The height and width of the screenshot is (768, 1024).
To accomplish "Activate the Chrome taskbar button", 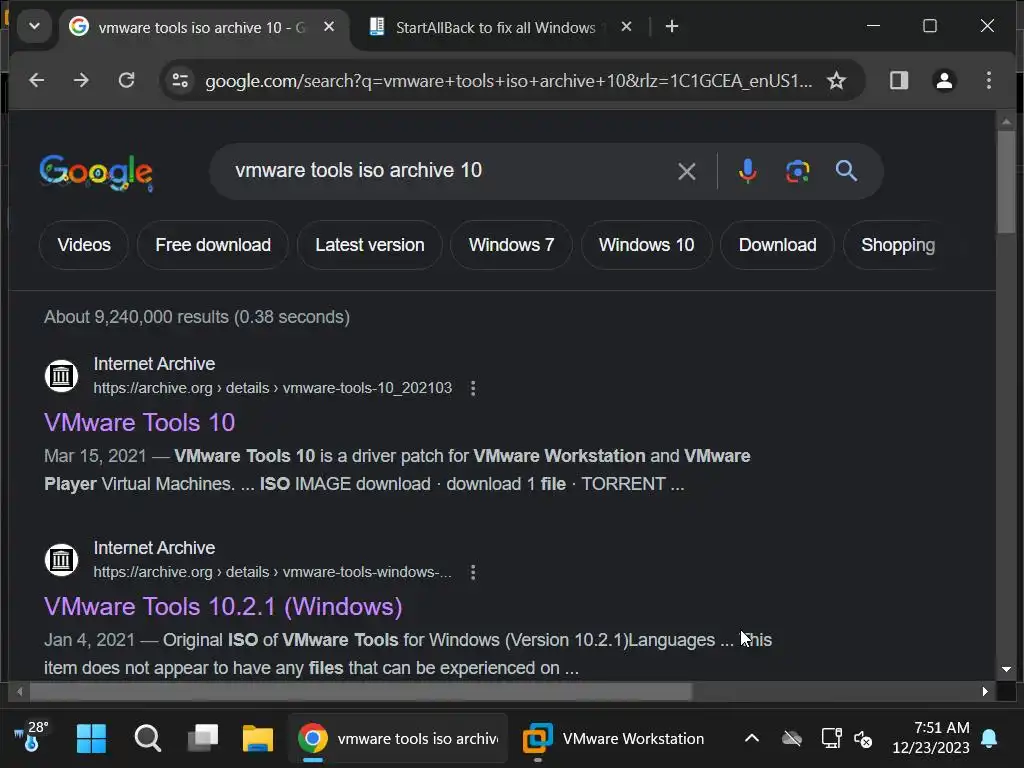I will click(x=398, y=739).
